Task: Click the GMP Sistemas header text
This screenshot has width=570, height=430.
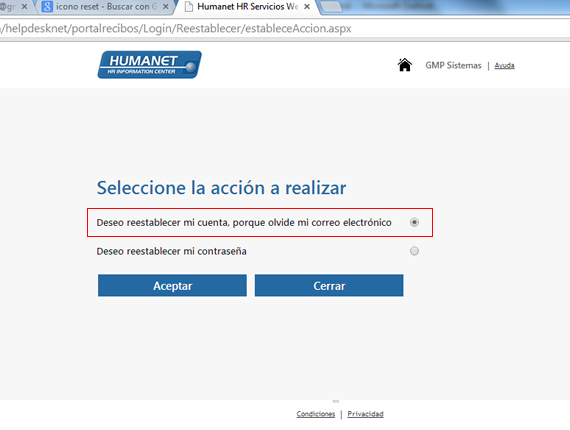Action: click(x=453, y=65)
